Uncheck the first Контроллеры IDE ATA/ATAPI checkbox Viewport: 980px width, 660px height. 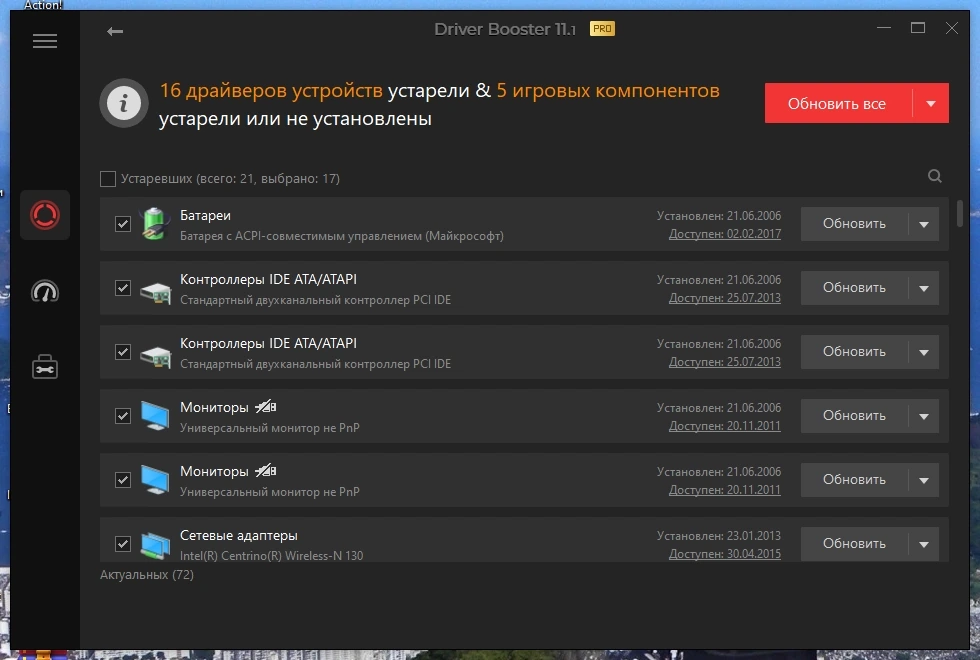123,288
